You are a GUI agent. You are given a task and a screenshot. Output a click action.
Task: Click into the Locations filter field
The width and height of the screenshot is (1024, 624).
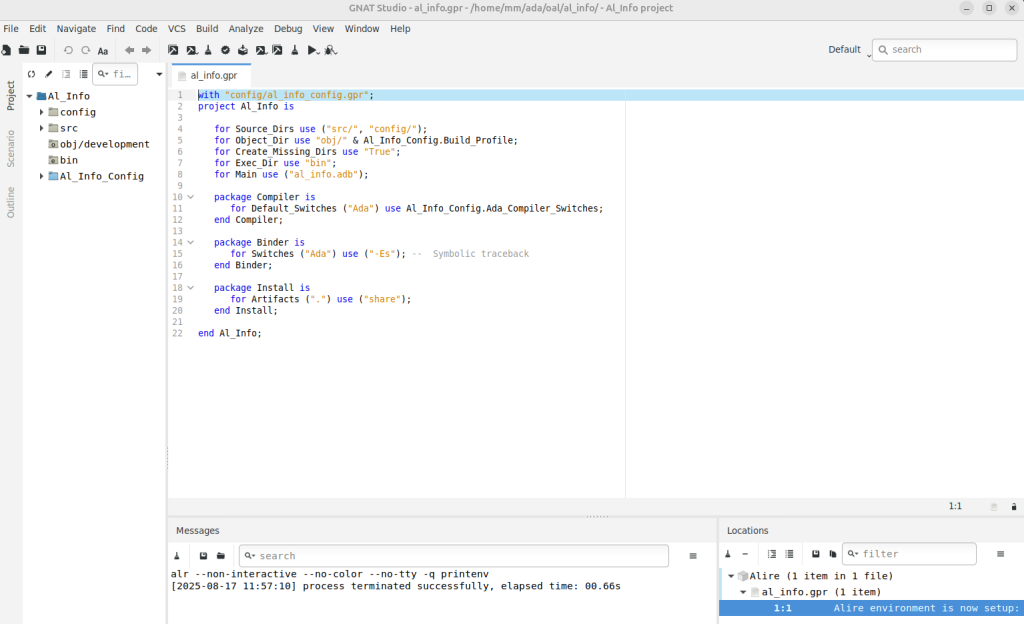909,554
